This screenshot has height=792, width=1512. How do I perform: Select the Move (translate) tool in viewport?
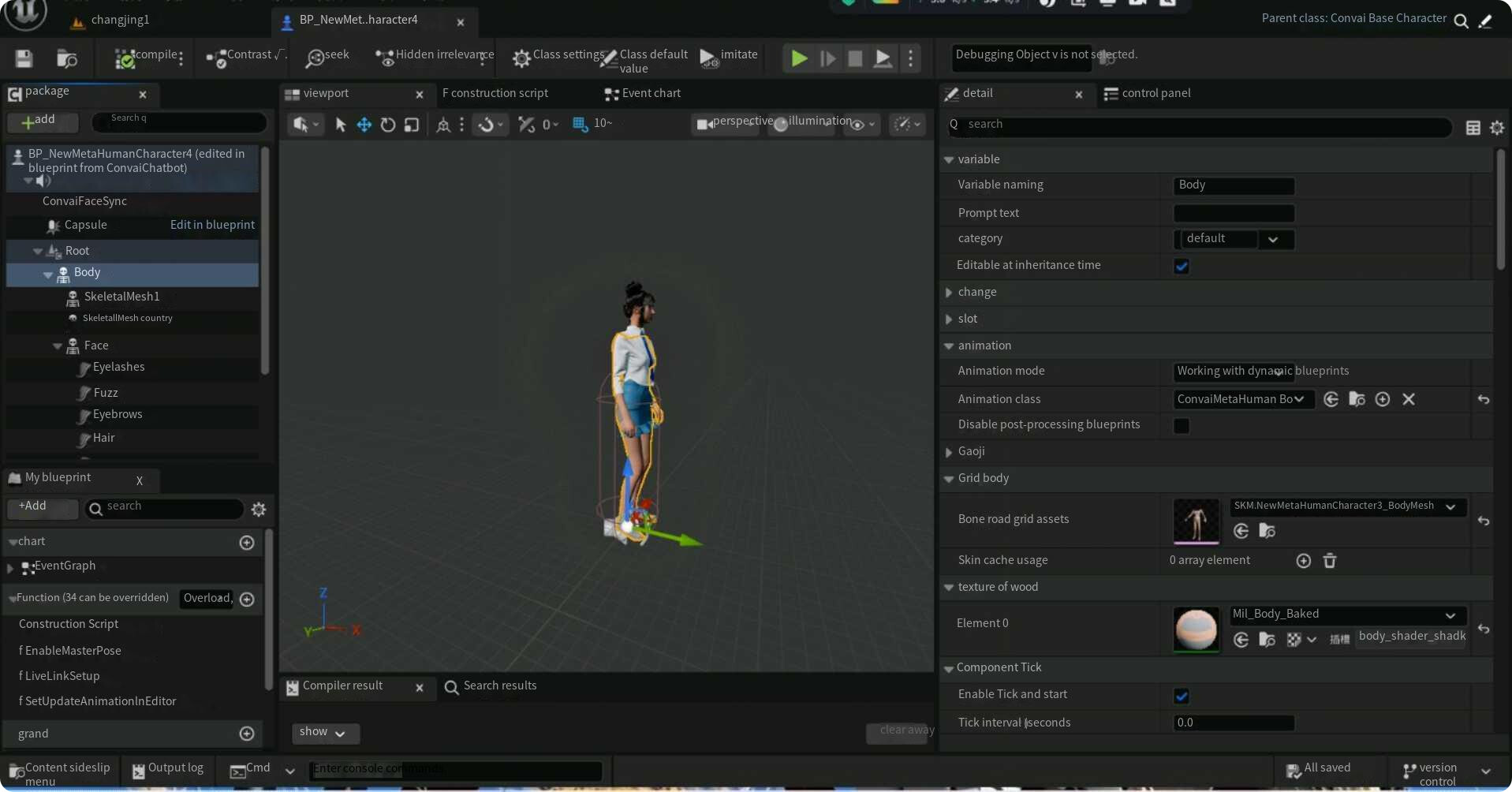point(364,125)
